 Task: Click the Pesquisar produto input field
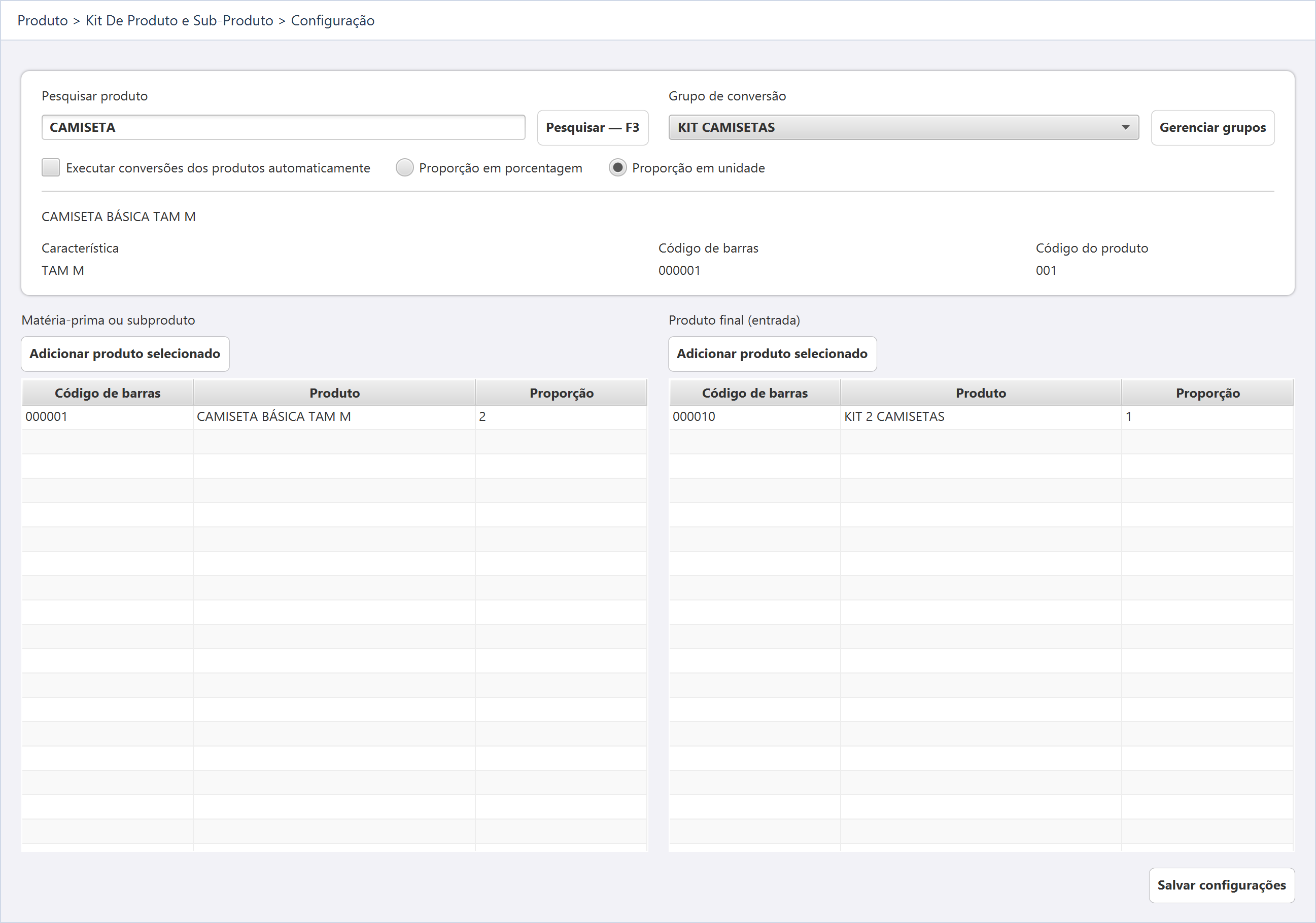tap(283, 127)
